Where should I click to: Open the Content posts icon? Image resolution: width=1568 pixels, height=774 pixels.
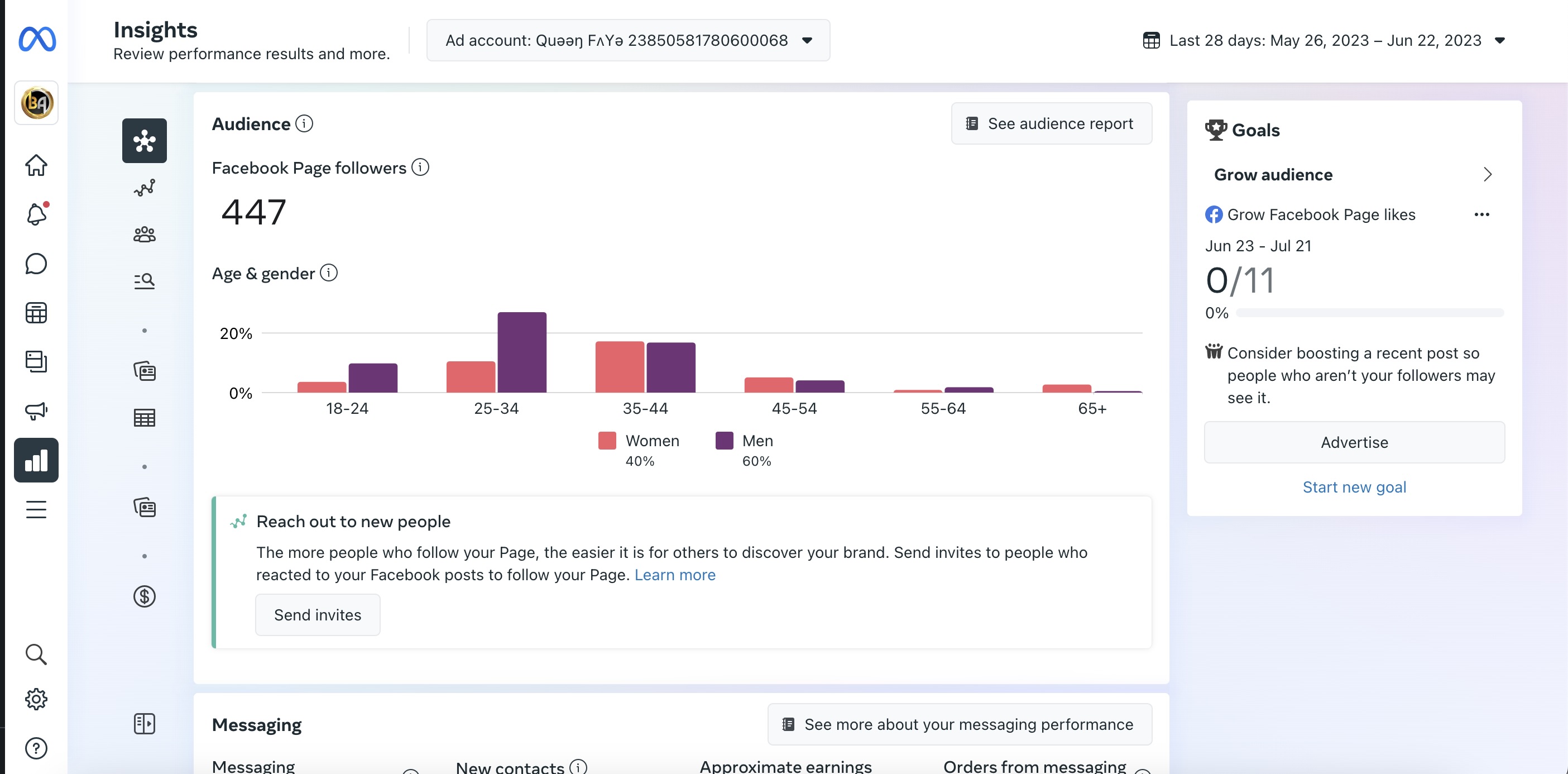36,362
